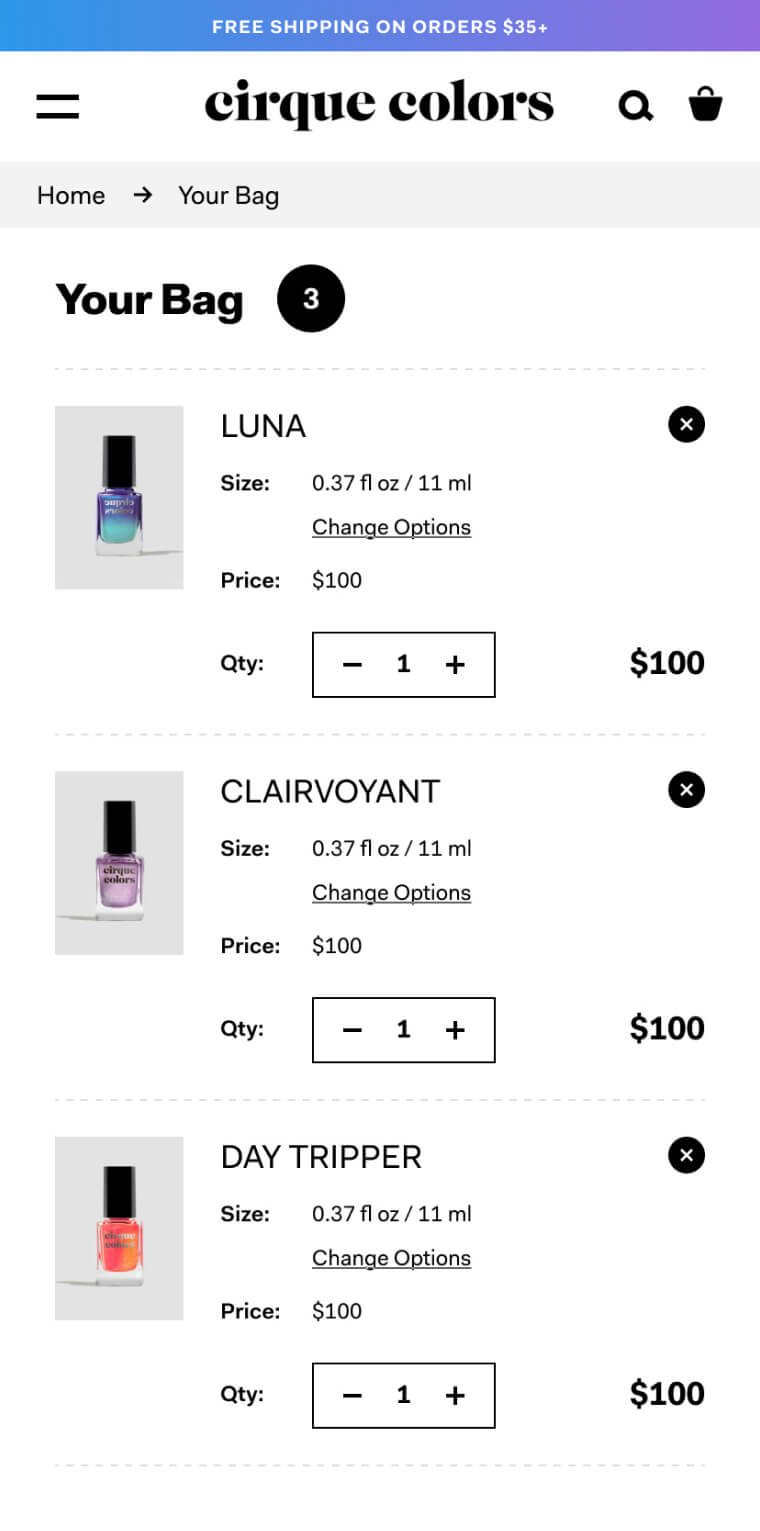Decrease LUNA quantity with minus
The image size is (760, 1531).
(352, 664)
